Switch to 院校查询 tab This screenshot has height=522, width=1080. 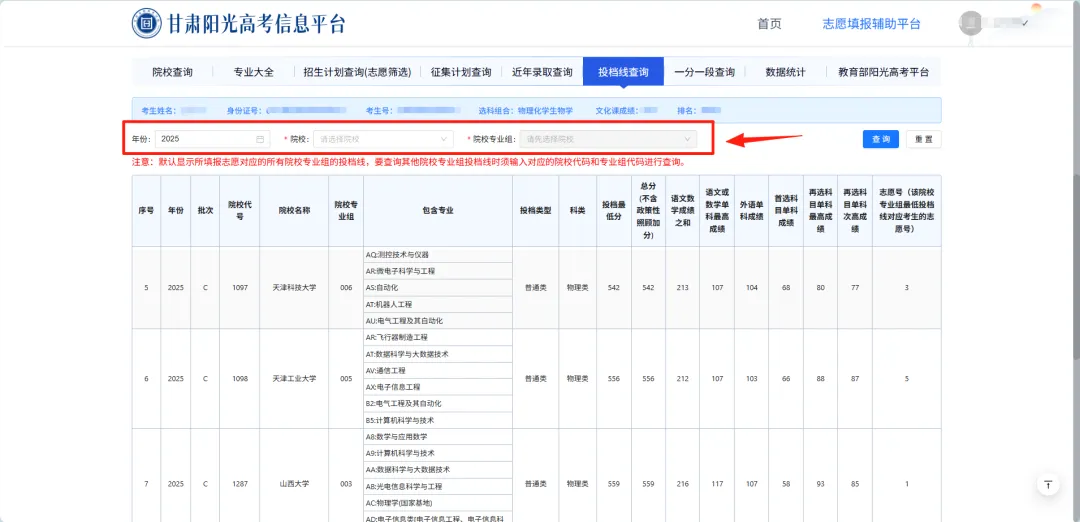coord(172,72)
